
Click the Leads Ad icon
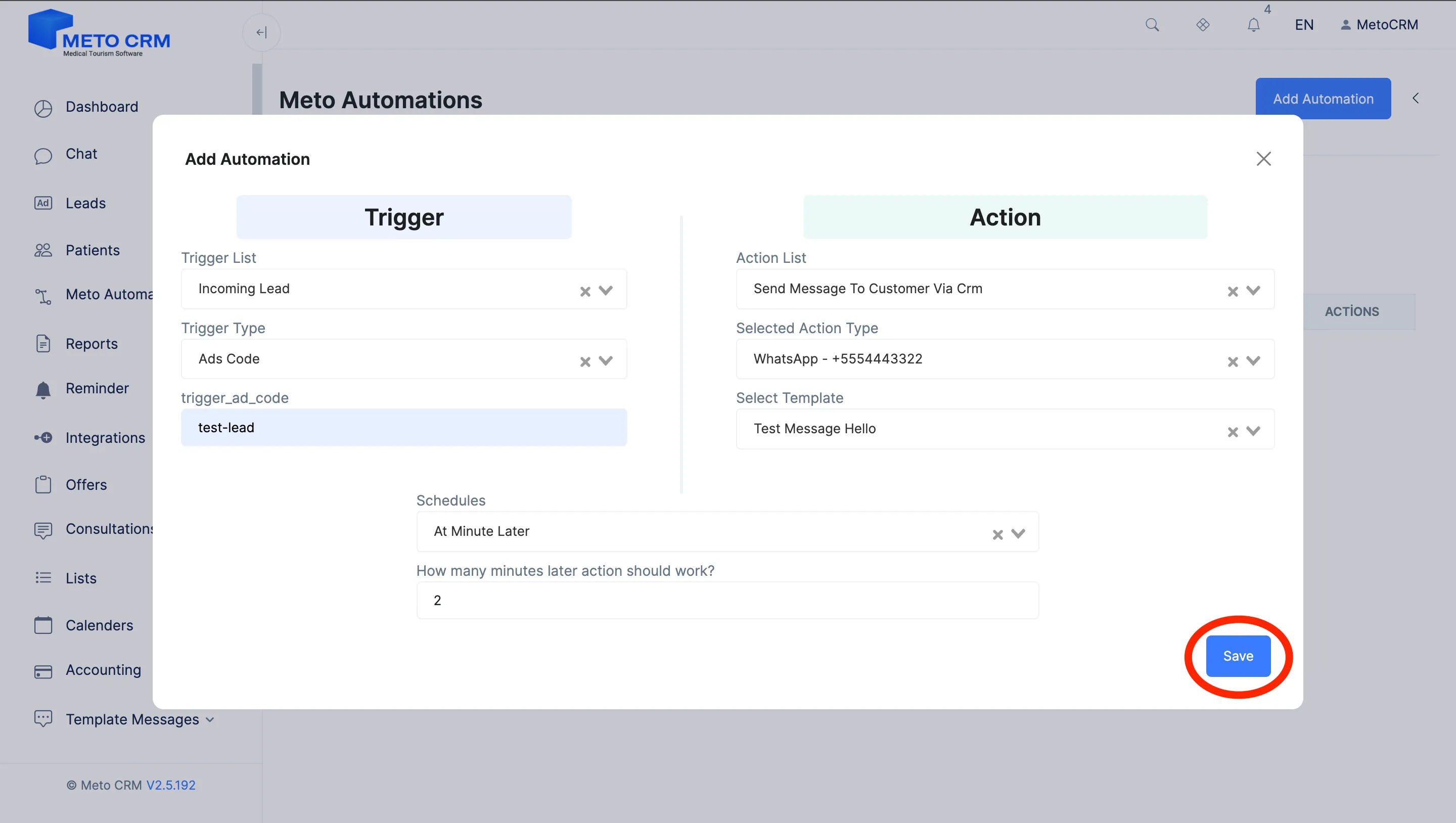click(43, 203)
